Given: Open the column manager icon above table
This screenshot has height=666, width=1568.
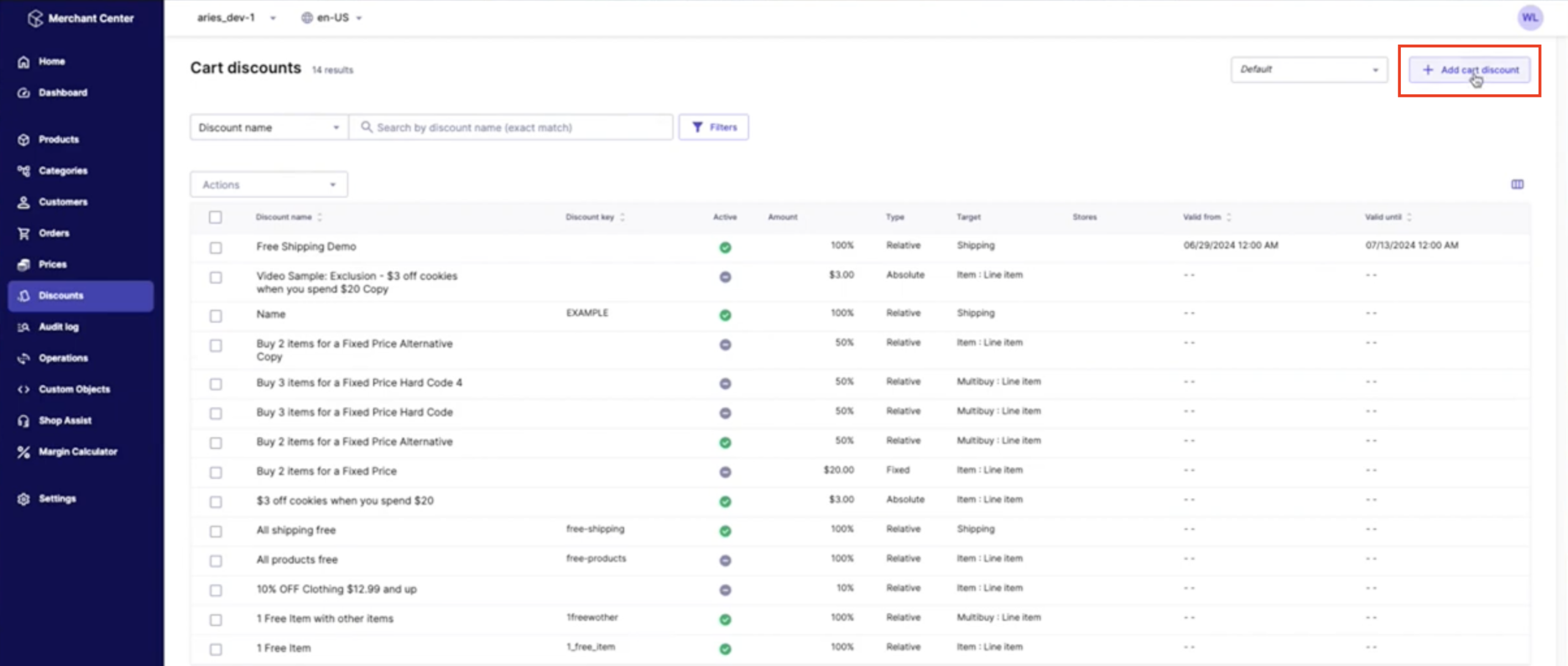Looking at the screenshot, I should [x=1517, y=184].
